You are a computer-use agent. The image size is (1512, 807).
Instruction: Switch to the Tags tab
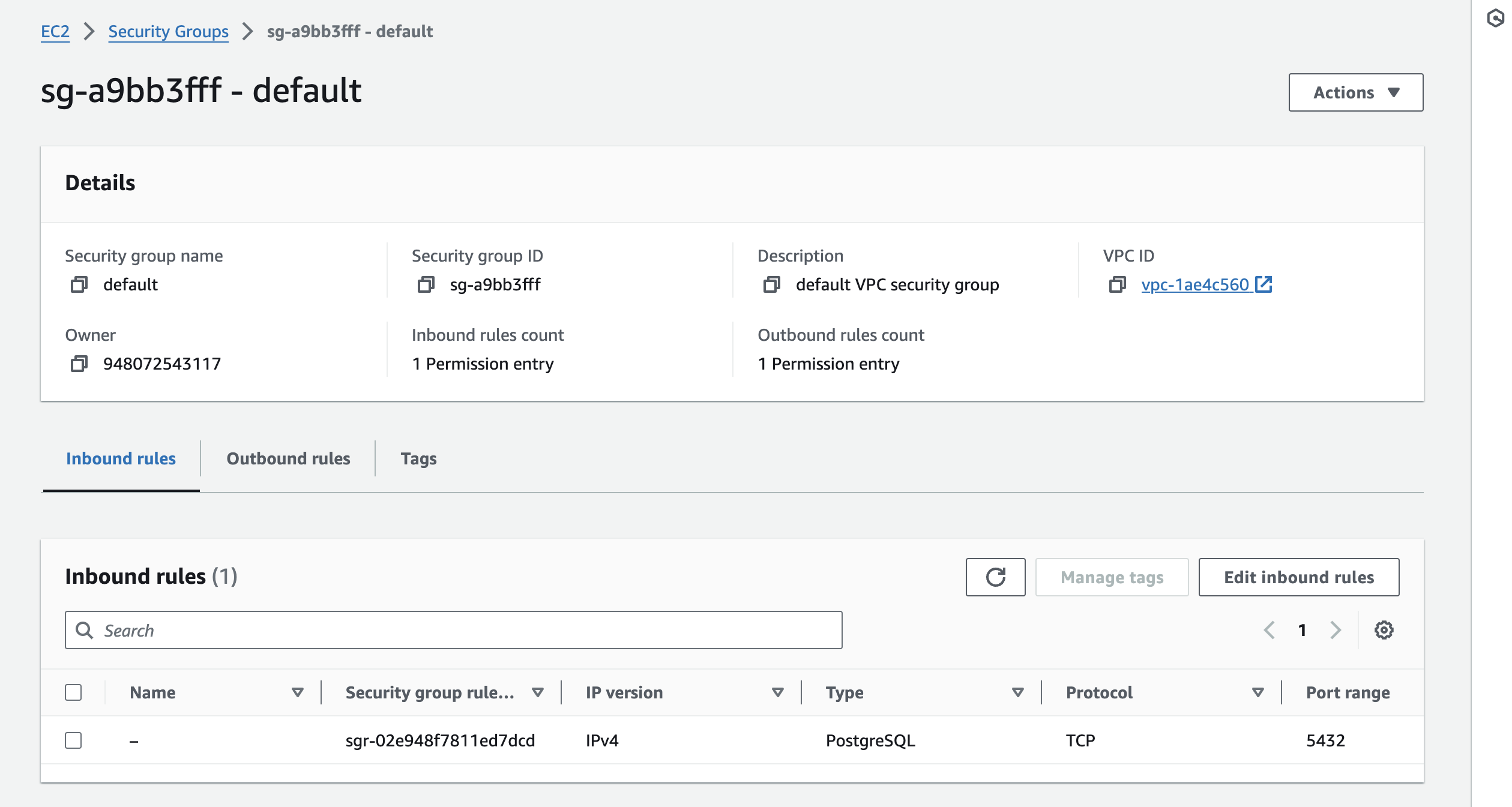point(418,458)
